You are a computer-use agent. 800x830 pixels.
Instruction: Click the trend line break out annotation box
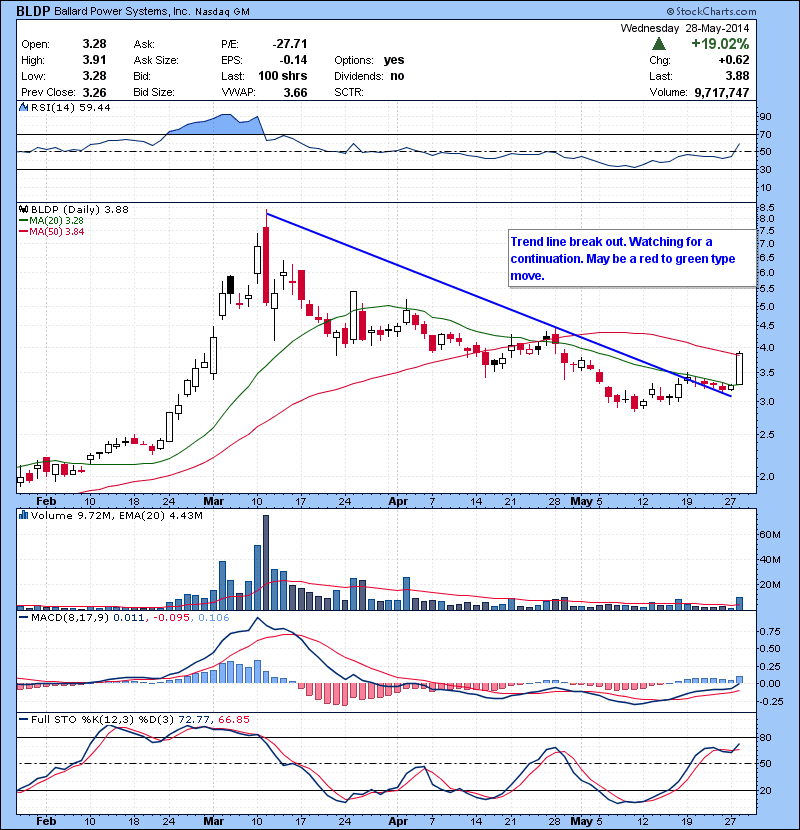632,258
